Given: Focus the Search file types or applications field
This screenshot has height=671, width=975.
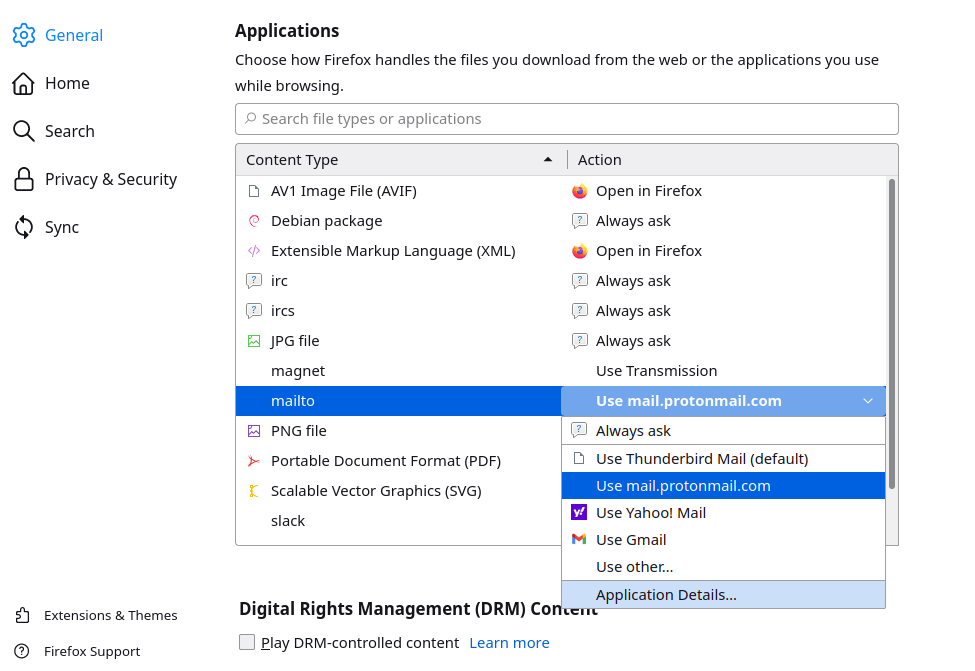Looking at the screenshot, I should pos(566,119).
